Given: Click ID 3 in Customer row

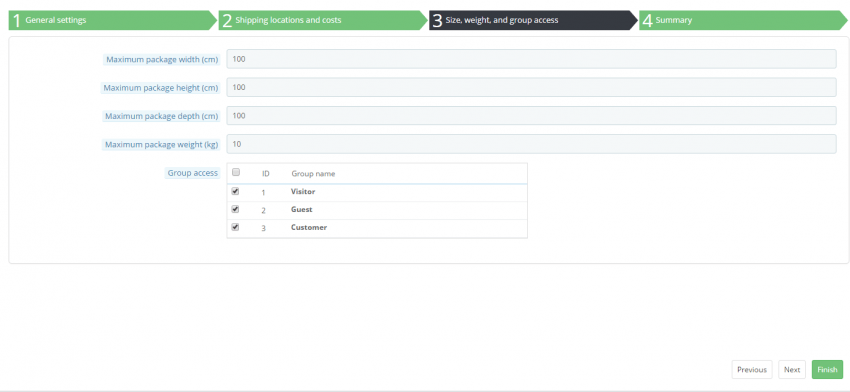Looking at the screenshot, I should (264, 228).
